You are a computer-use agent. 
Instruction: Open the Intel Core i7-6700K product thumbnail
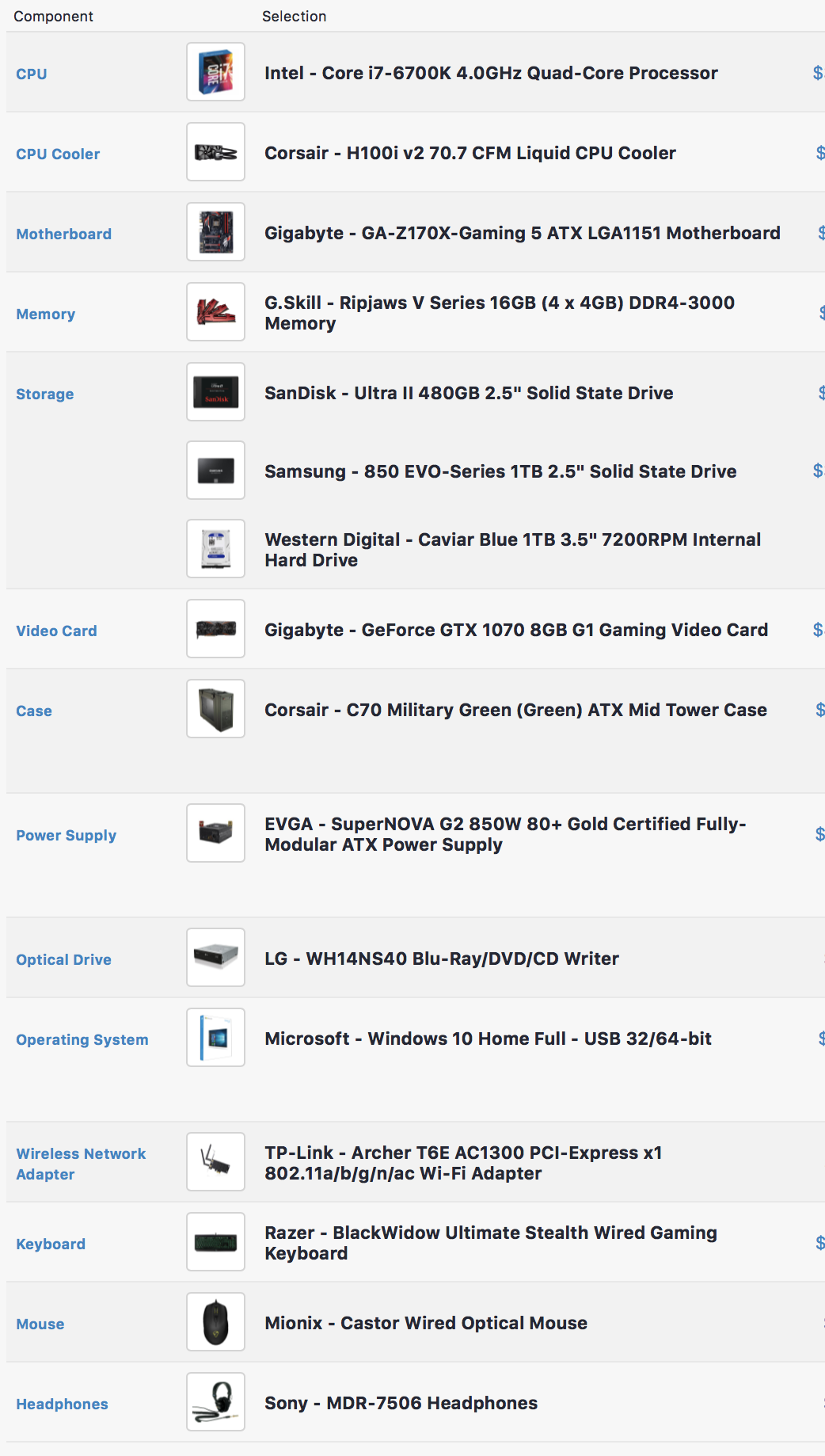point(215,72)
